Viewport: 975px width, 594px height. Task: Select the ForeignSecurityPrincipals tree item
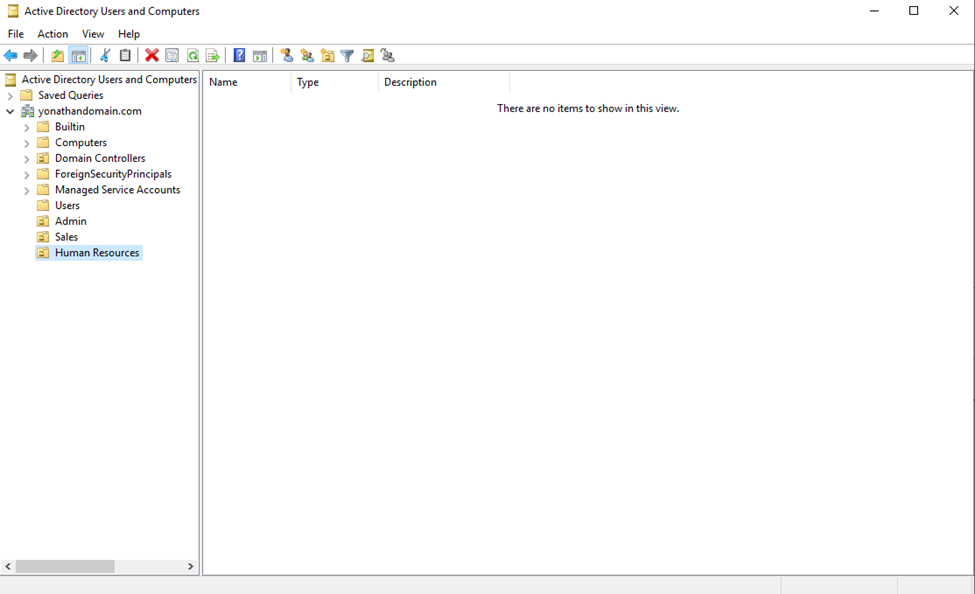pos(113,174)
